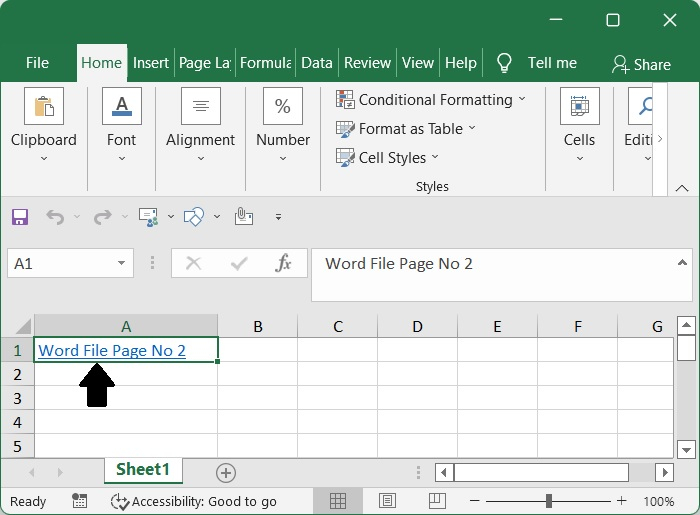Open the File menu tab
Image resolution: width=700 pixels, height=515 pixels.
(x=37, y=63)
